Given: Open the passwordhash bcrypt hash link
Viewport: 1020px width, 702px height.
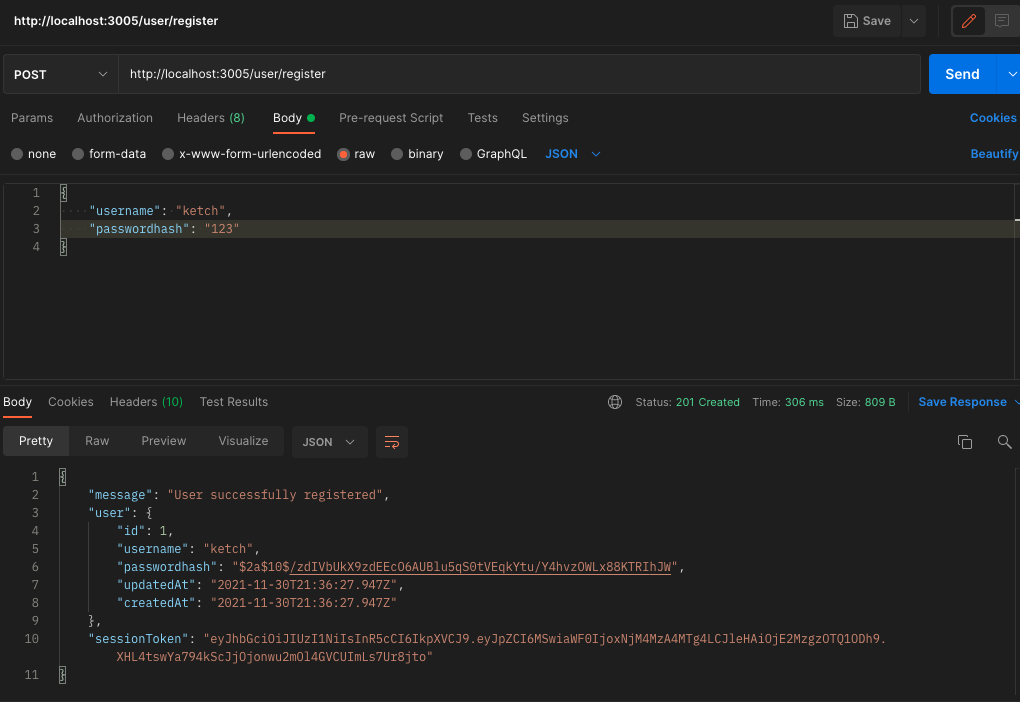Looking at the screenshot, I should (x=481, y=567).
